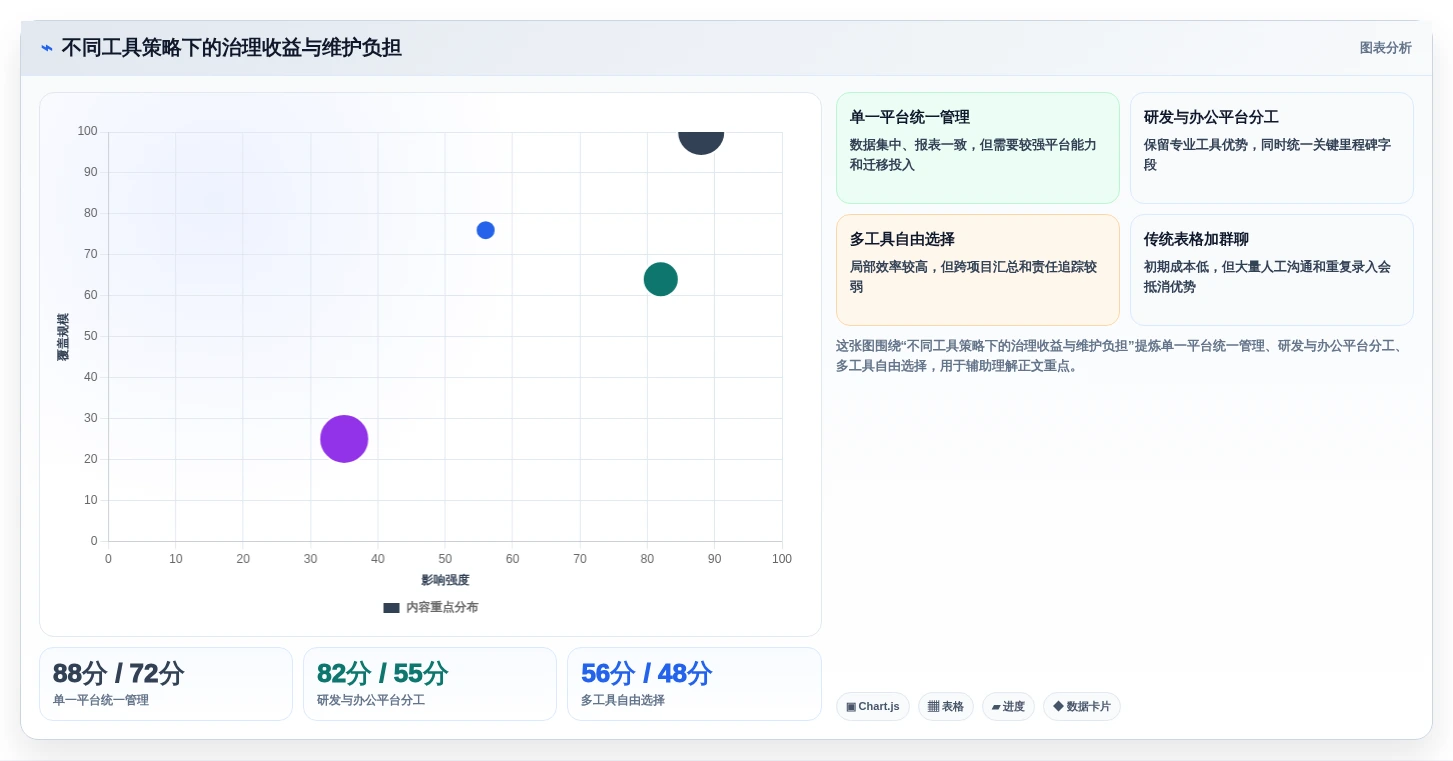Screen dimensions: 1453x761
Task: Click the title 不同工具策略下的治理收益与维护负担
Action: 231,48
